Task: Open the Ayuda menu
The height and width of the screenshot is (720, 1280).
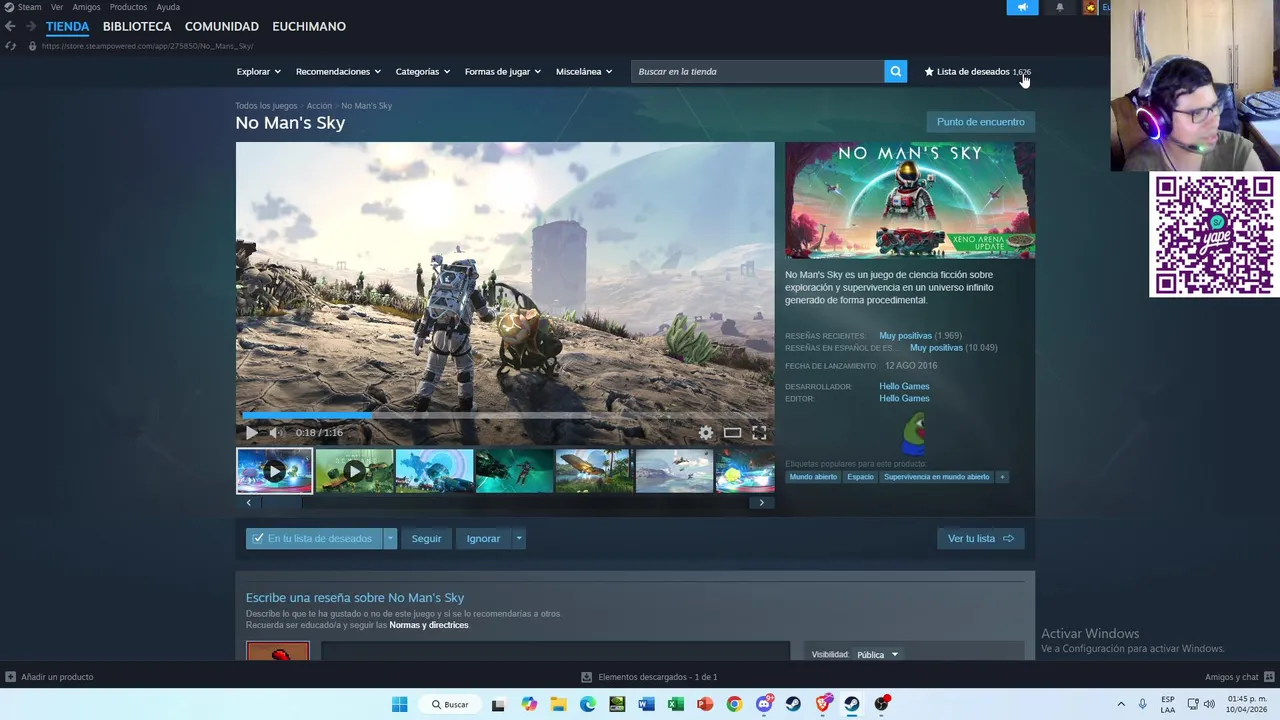Action: tap(168, 7)
